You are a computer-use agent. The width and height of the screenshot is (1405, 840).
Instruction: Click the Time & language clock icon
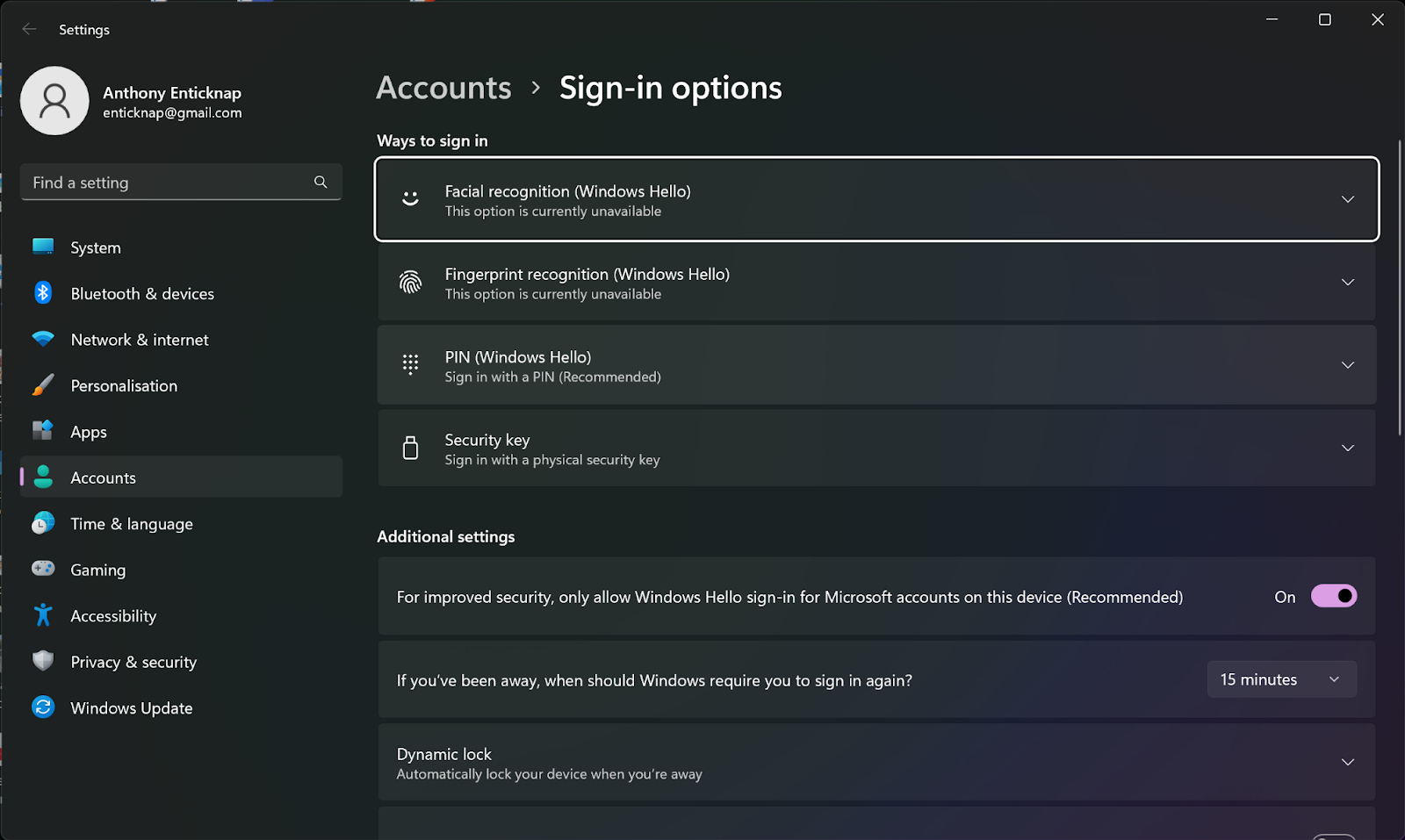coord(43,523)
